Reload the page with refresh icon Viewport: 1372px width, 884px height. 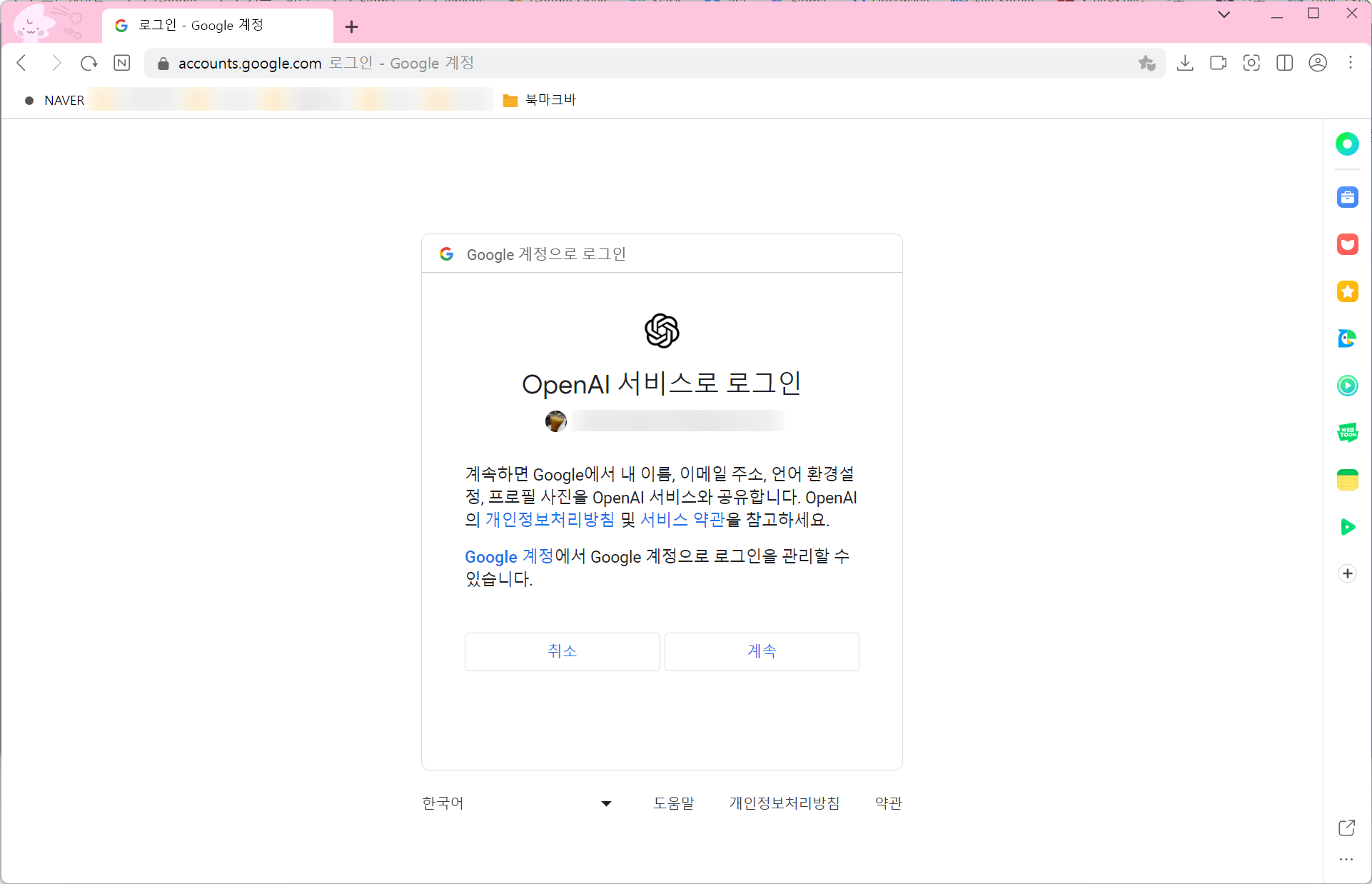point(89,63)
